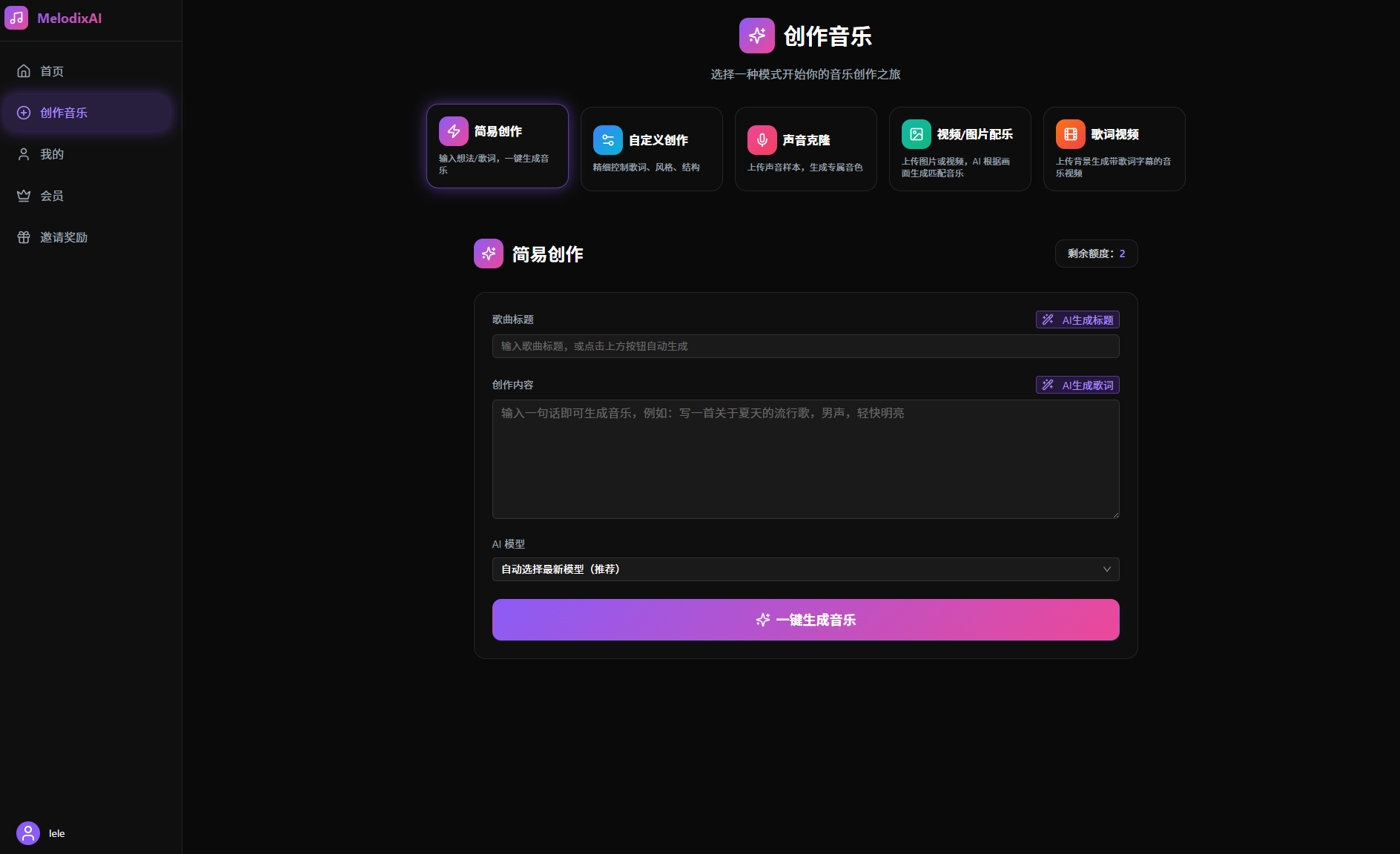Open the 会员 membership page

pos(87,196)
